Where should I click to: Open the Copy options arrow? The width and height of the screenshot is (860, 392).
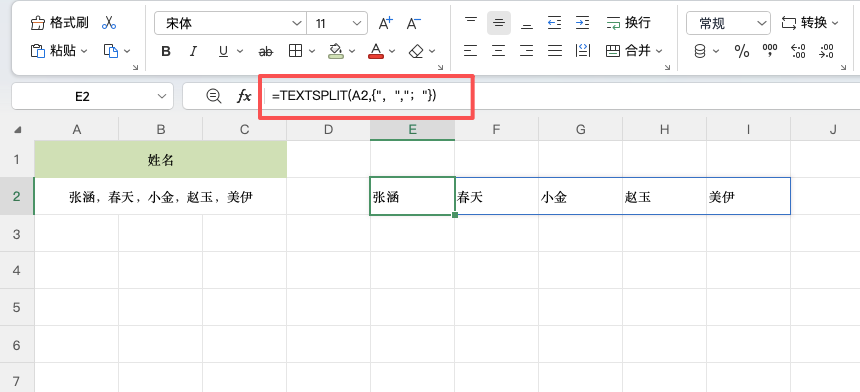pos(127,51)
